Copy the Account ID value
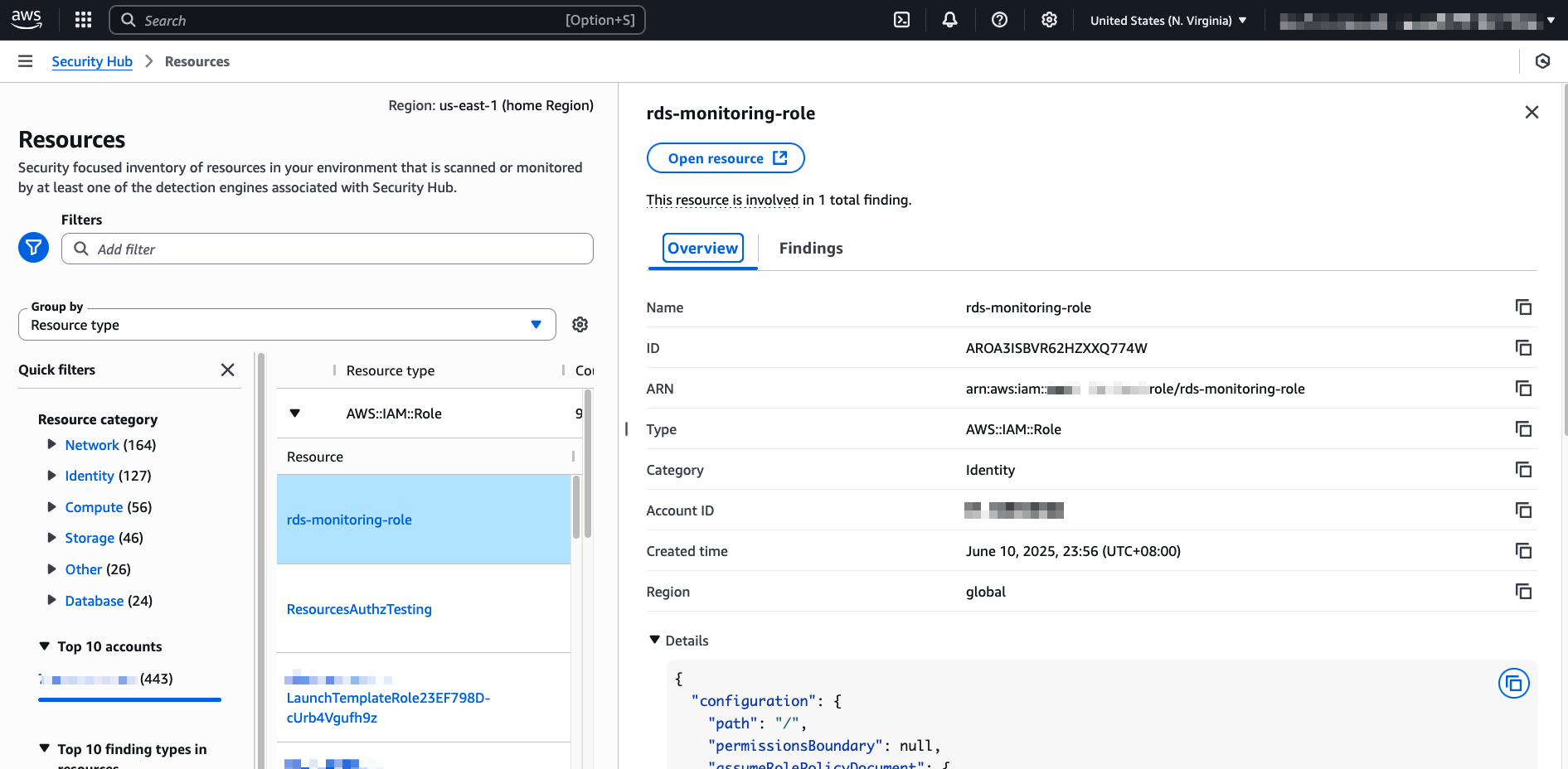 [x=1523, y=510]
